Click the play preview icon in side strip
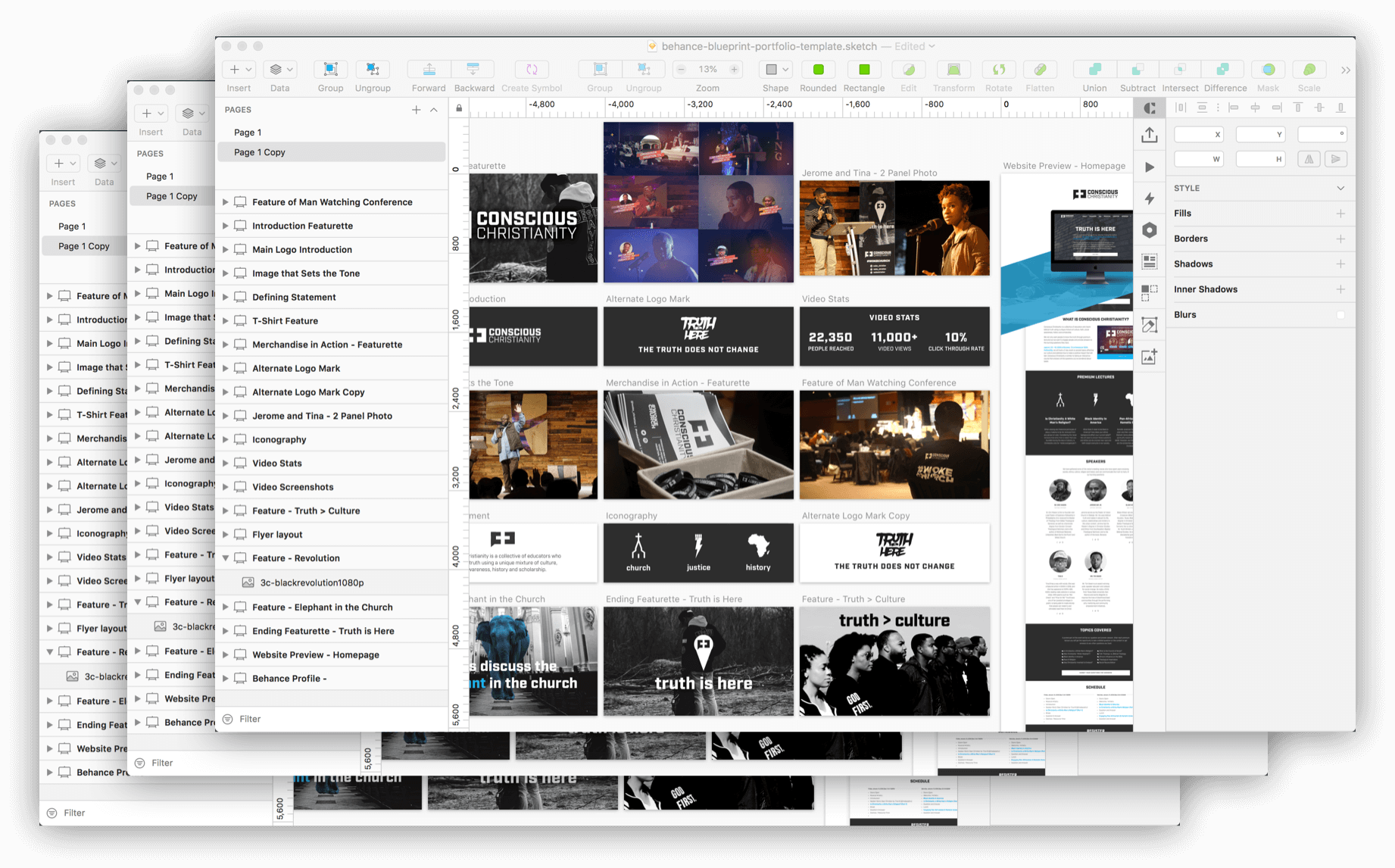 coord(1150,167)
